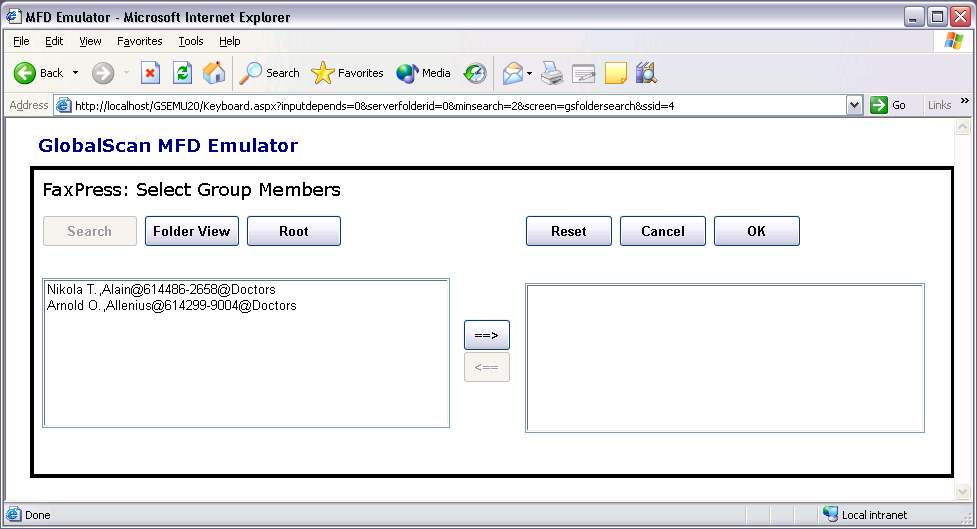Screen dimensions: 977x529
Task: Open the History clock icon
Action: (475, 73)
